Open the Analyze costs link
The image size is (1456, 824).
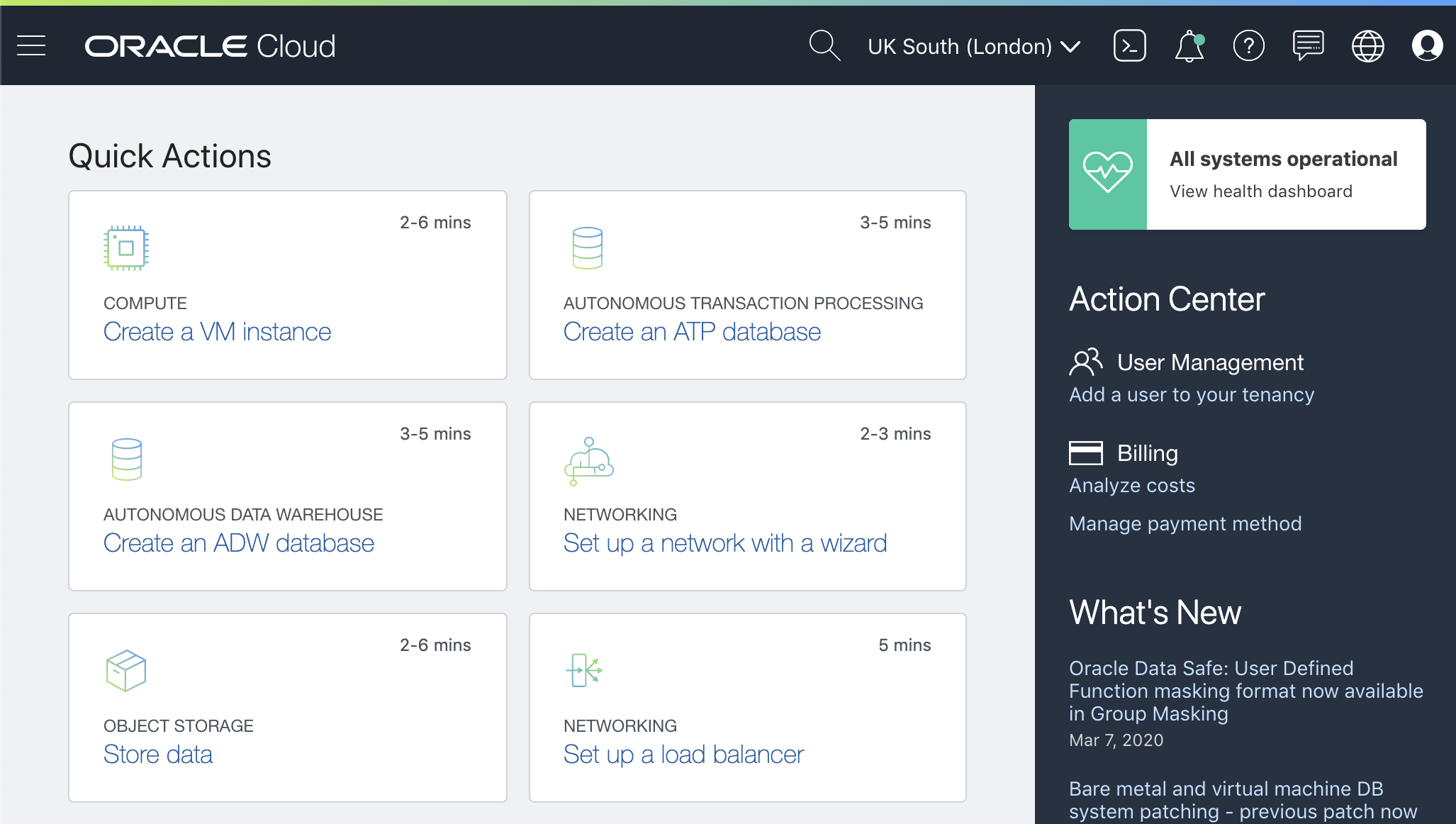pos(1131,486)
